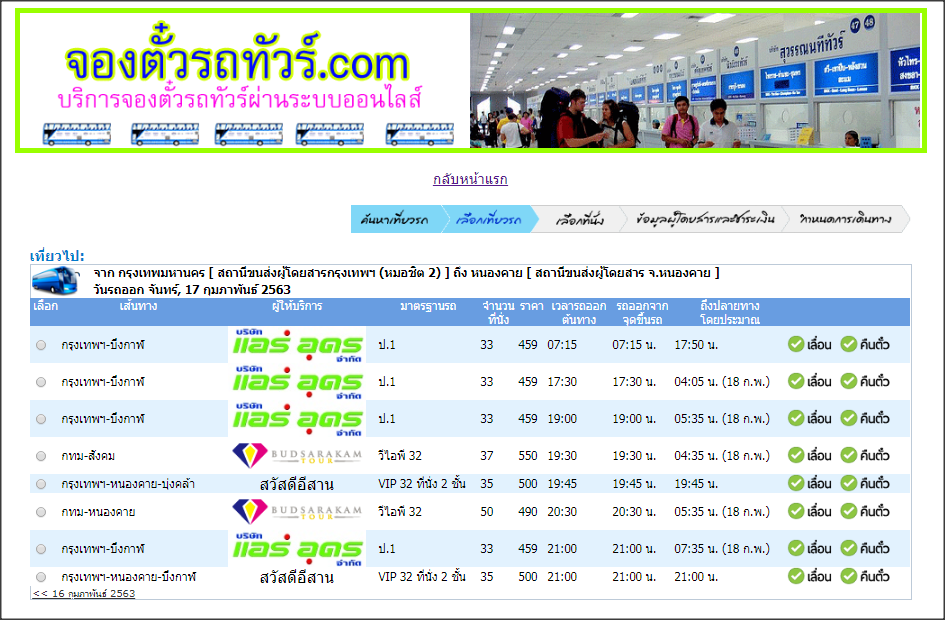Select radio for 21:00 กรุงเทพฯ-บึงกาฬ trip
The image size is (945, 620).
(41, 549)
